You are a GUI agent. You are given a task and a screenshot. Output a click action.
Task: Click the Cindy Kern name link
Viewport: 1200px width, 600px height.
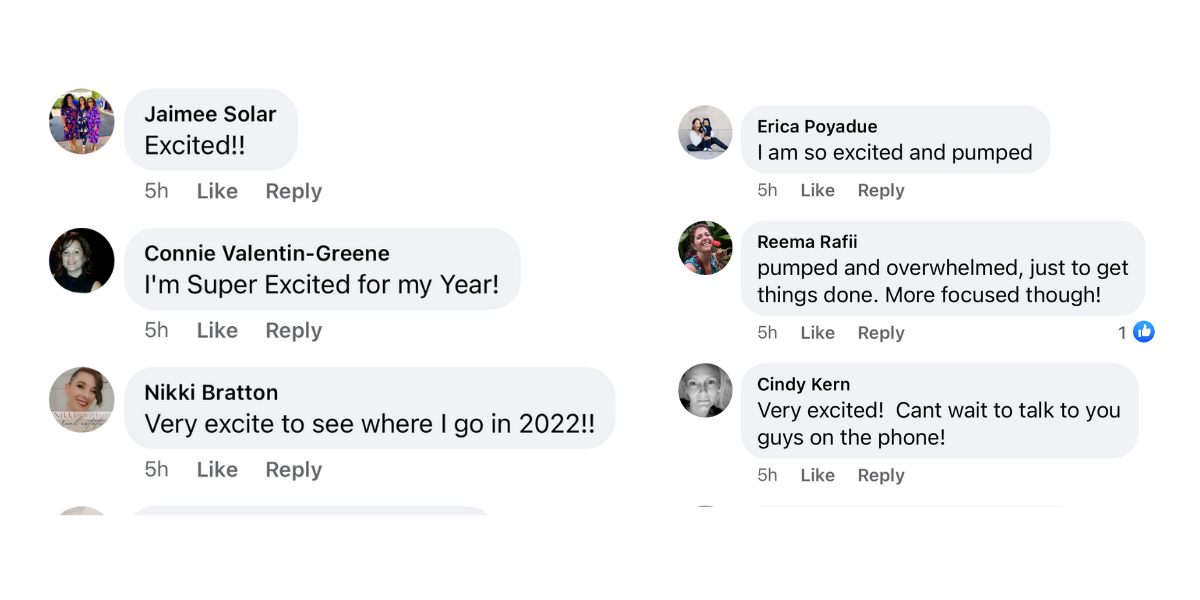pyautogui.click(x=803, y=384)
